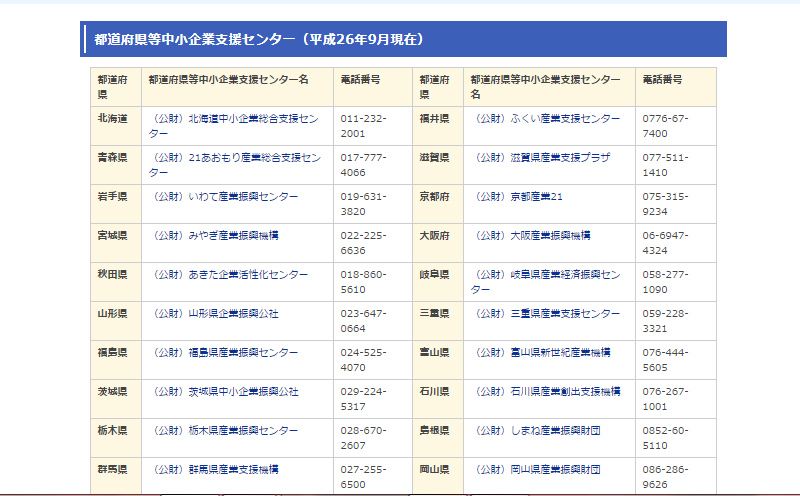Image resolution: width=800 pixels, height=496 pixels.
Task: Select the 北海道 prefecture cell
Action: coord(116,126)
